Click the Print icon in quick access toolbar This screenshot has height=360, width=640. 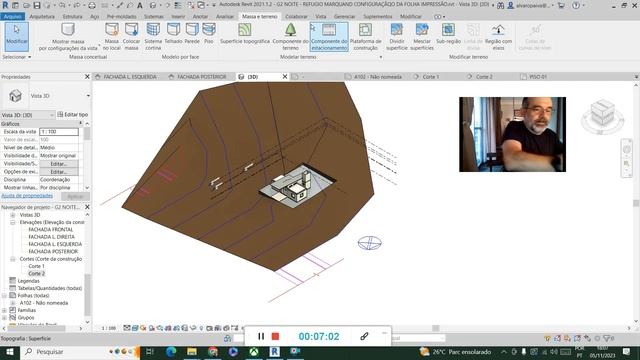coord(92,5)
